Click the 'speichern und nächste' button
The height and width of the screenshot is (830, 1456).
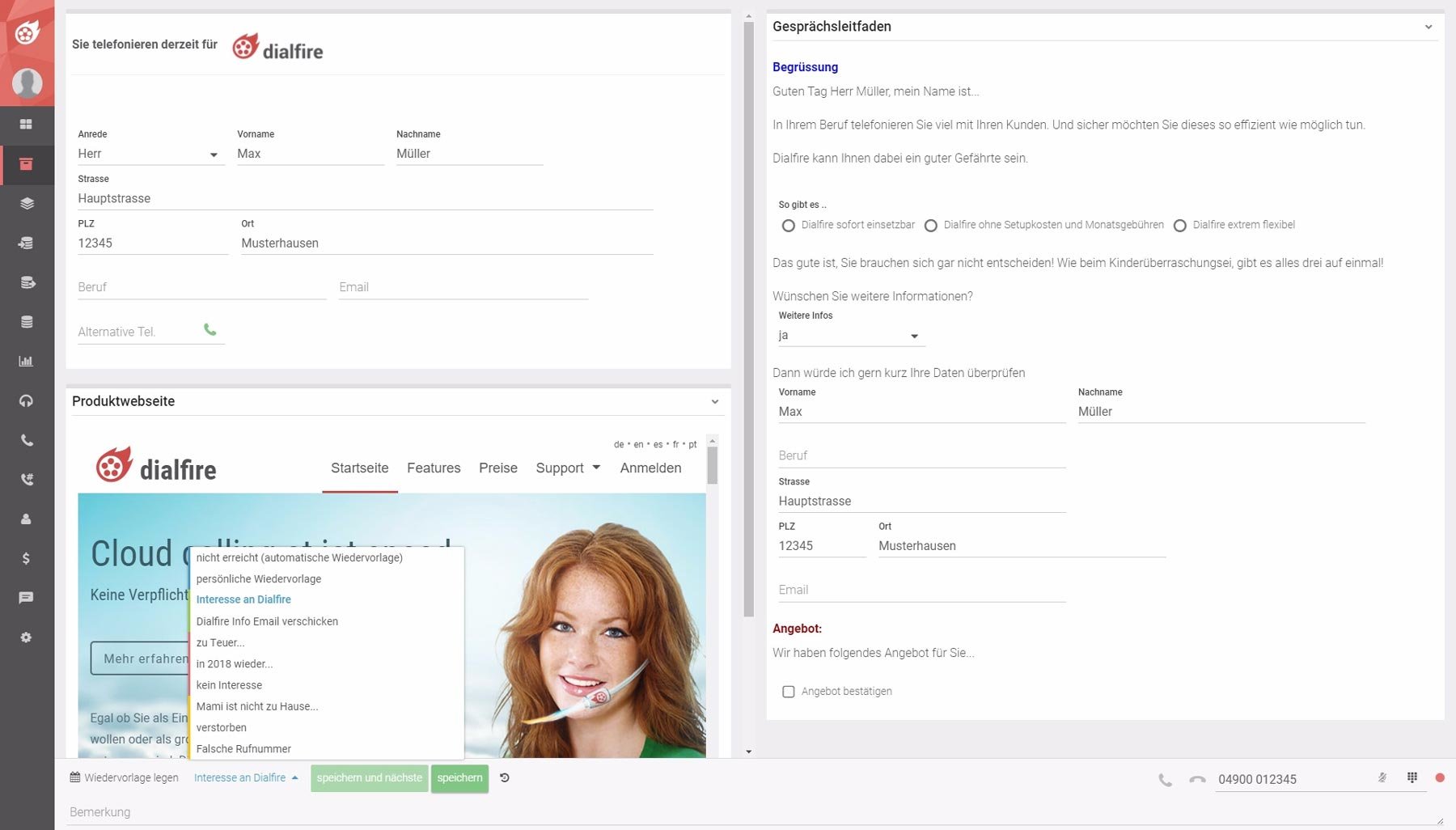click(x=370, y=778)
